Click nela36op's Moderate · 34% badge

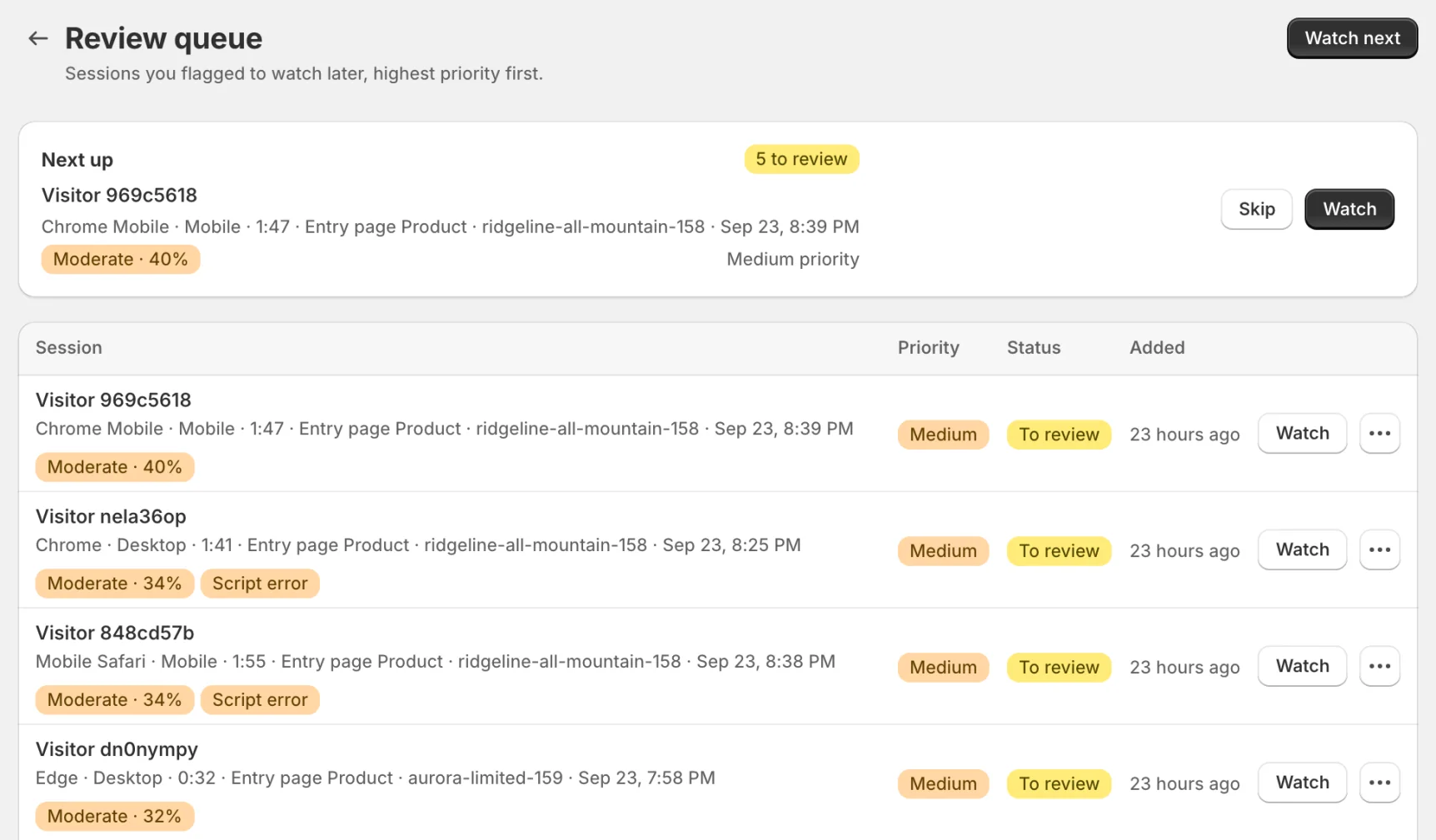click(115, 584)
